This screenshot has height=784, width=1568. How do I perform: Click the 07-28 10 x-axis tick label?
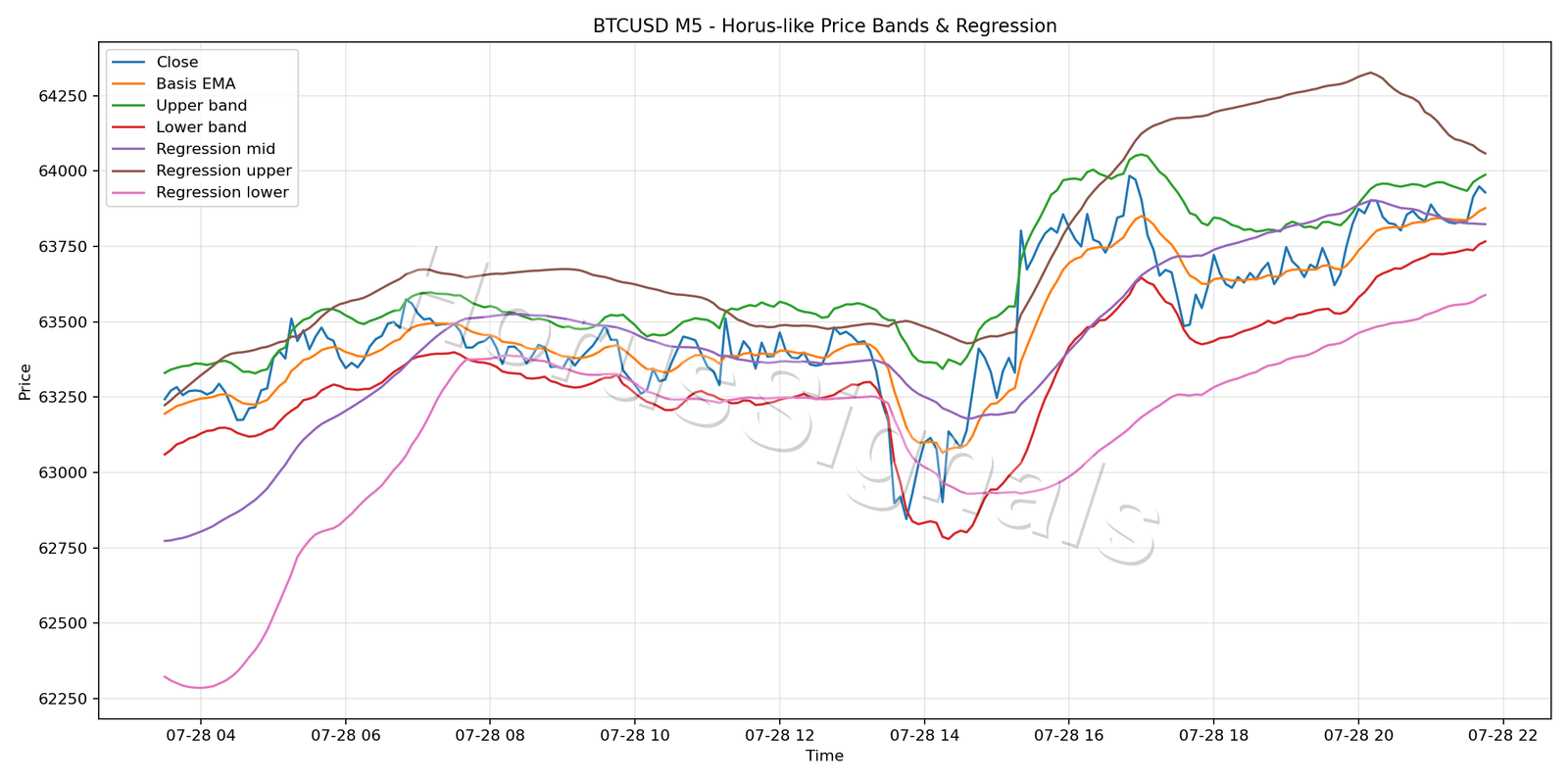634,734
